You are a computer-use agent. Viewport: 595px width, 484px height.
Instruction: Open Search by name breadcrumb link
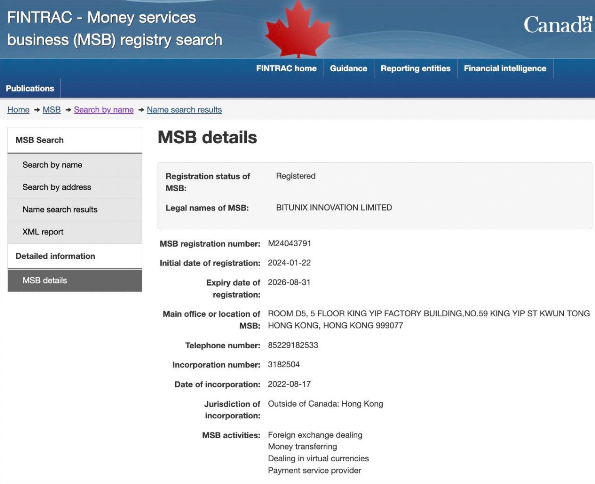point(104,110)
